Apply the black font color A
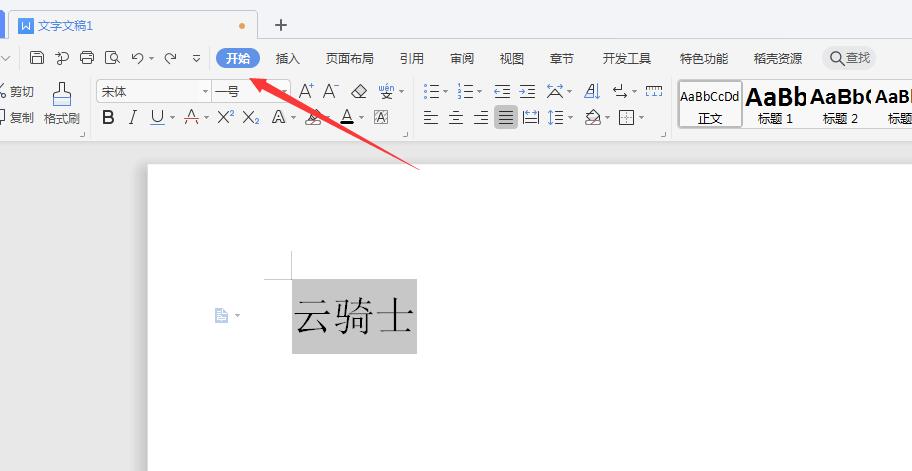The height and width of the screenshot is (471, 912). pyautogui.click(x=347, y=117)
